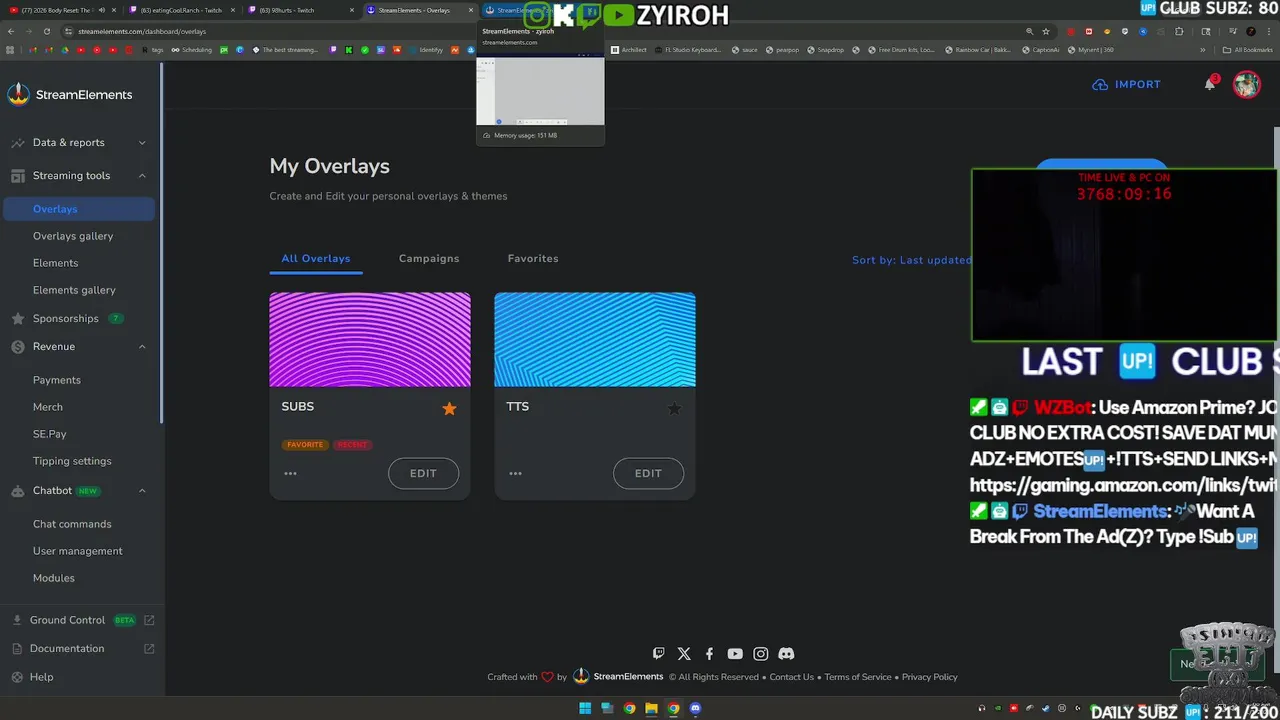Click the browser address bar URL
1280x720 pixels.
(142, 31)
